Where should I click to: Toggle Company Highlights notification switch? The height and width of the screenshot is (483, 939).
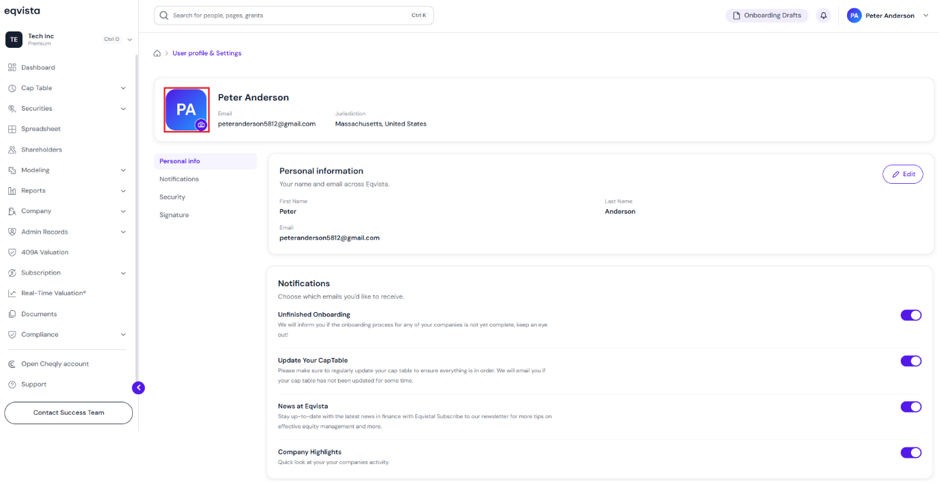[x=911, y=452]
